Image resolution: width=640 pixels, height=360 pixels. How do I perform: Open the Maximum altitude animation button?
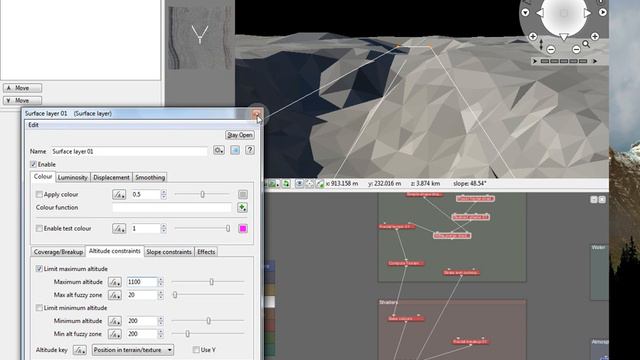coord(115,282)
